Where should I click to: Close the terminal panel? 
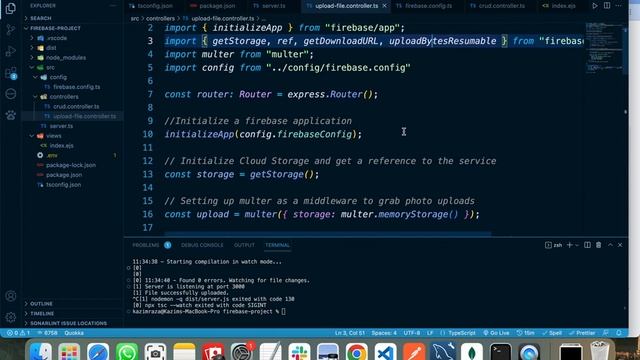click(x=620, y=245)
